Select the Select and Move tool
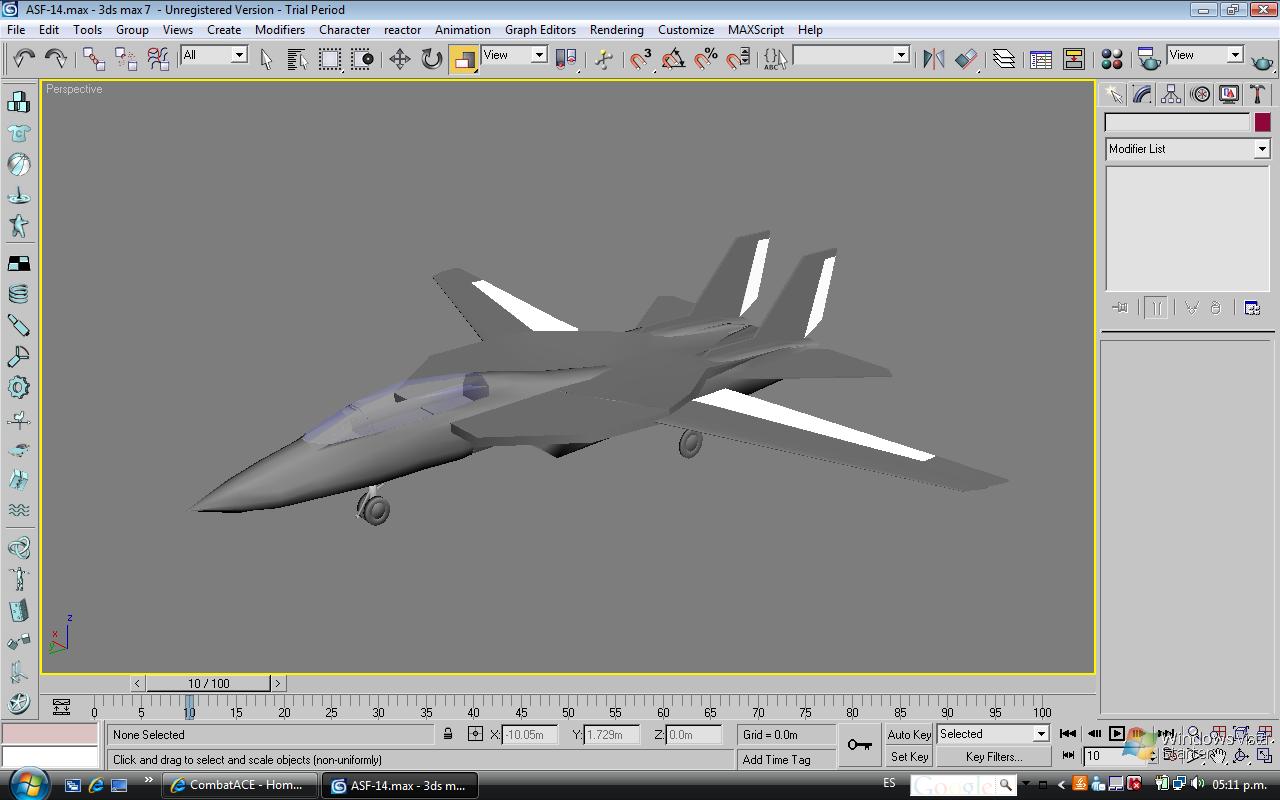1280x800 pixels. 400,59
